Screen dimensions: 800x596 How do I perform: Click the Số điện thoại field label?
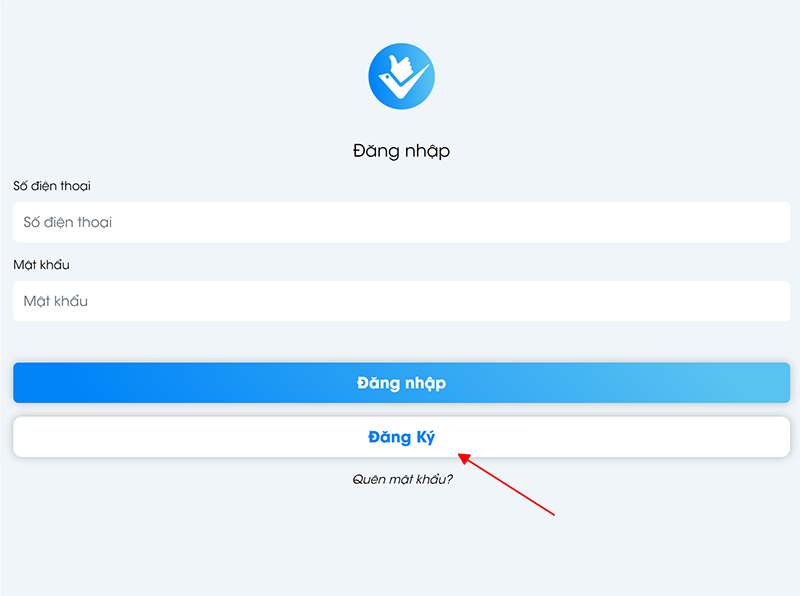tap(52, 186)
